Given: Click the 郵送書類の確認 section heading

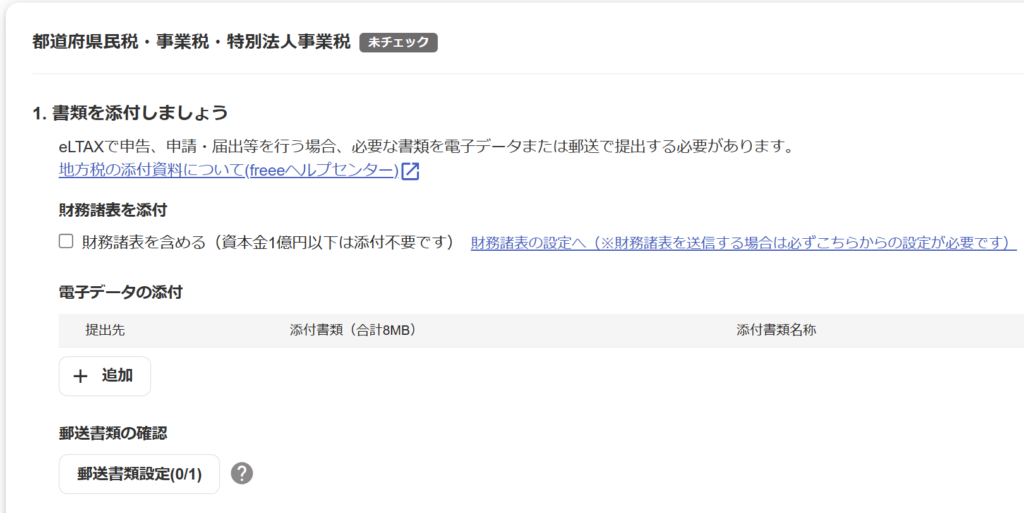Looking at the screenshot, I should click(x=112, y=433).
